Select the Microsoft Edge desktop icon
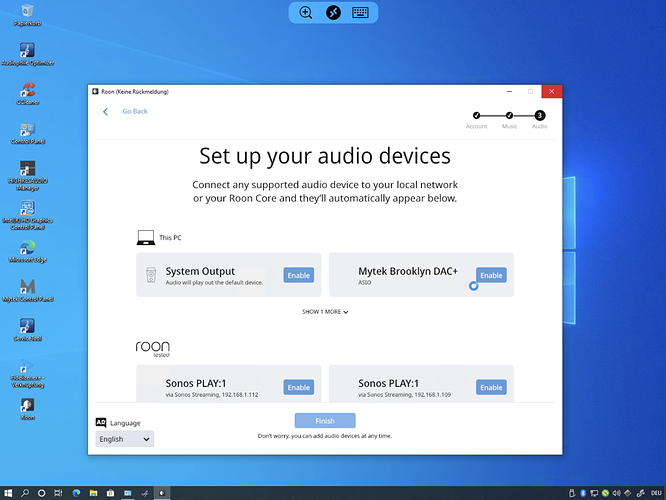Image resolution: width=666 pixels, height=500 pixels. [x=27, y=251]
